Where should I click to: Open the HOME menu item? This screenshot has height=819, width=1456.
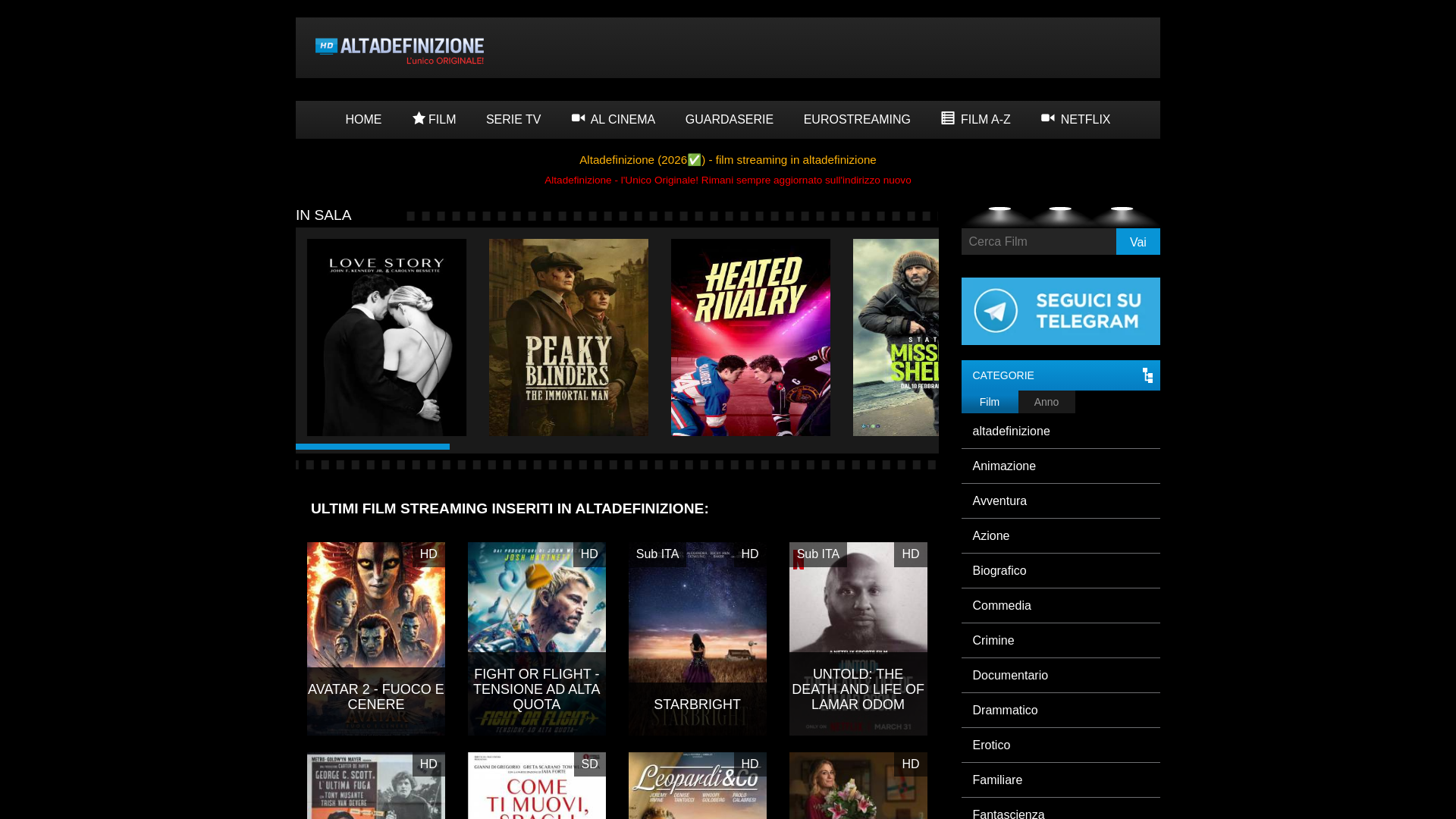(x=363, y=120)
